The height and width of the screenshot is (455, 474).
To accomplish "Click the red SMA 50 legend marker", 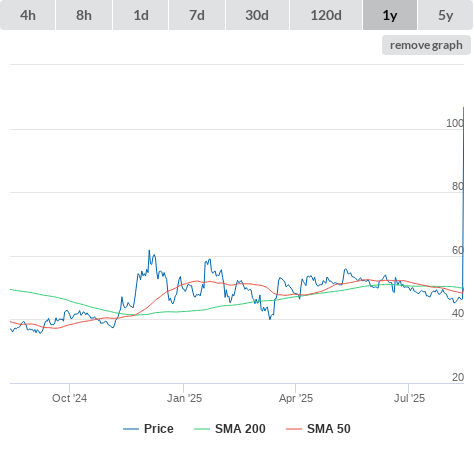I will click(294, 429).
